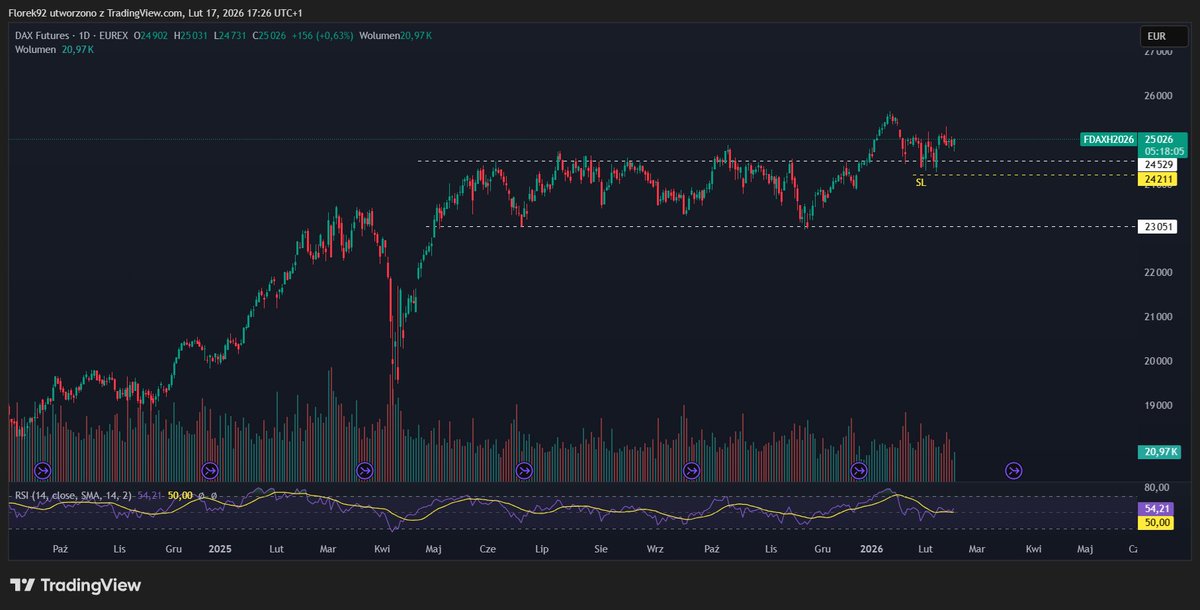Click the low value L24731
This screenshot has height=610, width=1200.
tap(229, 36)
